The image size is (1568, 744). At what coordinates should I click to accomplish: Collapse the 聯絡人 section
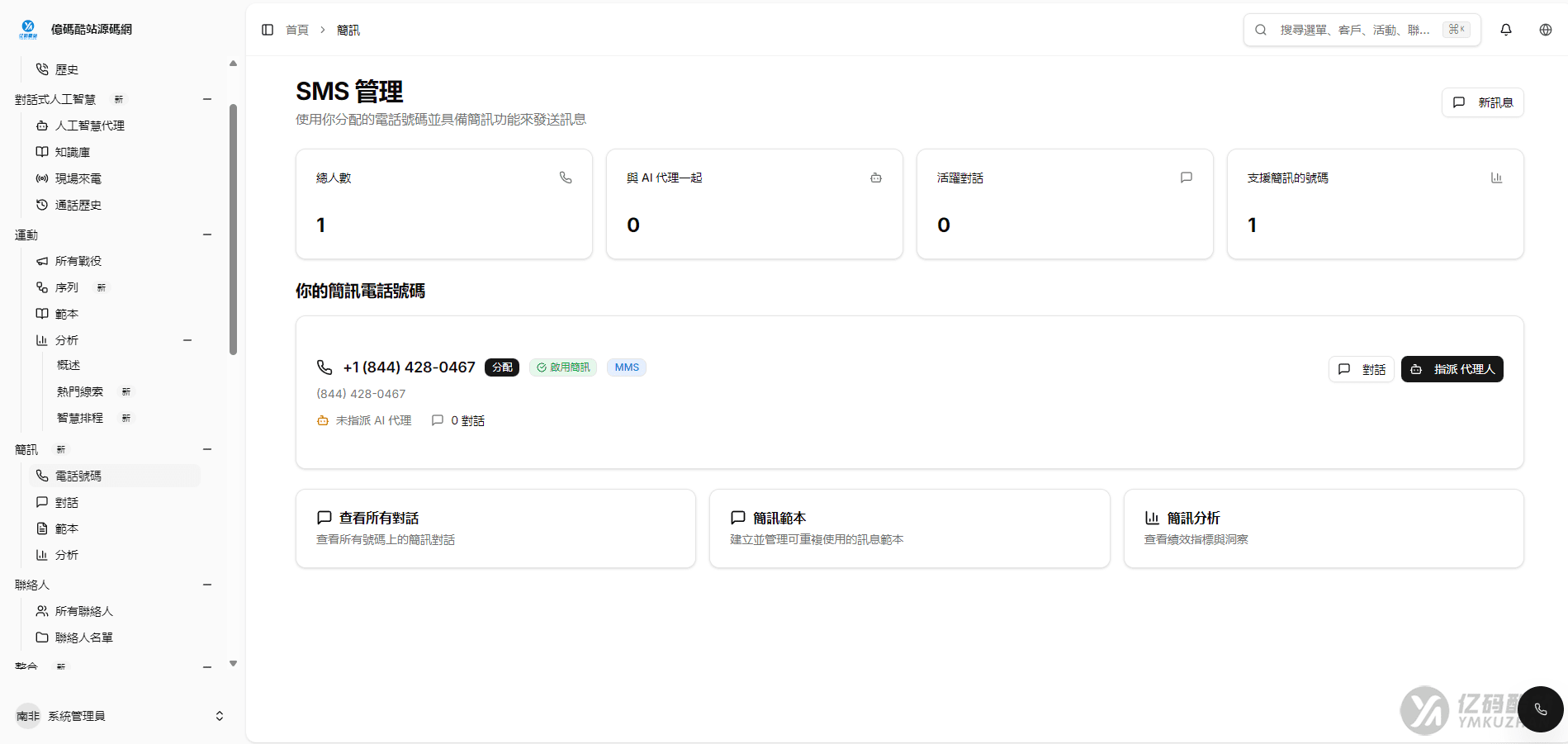click(x=207, y=584)
